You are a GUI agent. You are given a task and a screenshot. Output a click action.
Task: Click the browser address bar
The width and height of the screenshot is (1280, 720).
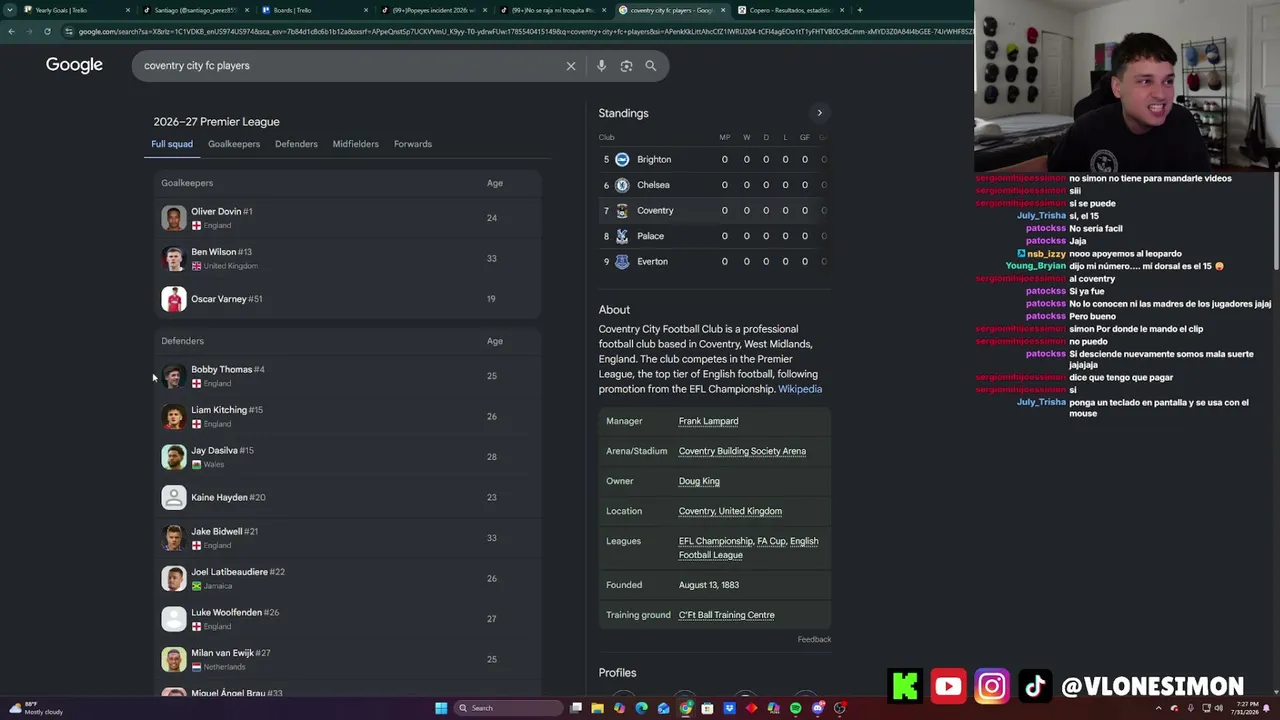pos(520,31)
